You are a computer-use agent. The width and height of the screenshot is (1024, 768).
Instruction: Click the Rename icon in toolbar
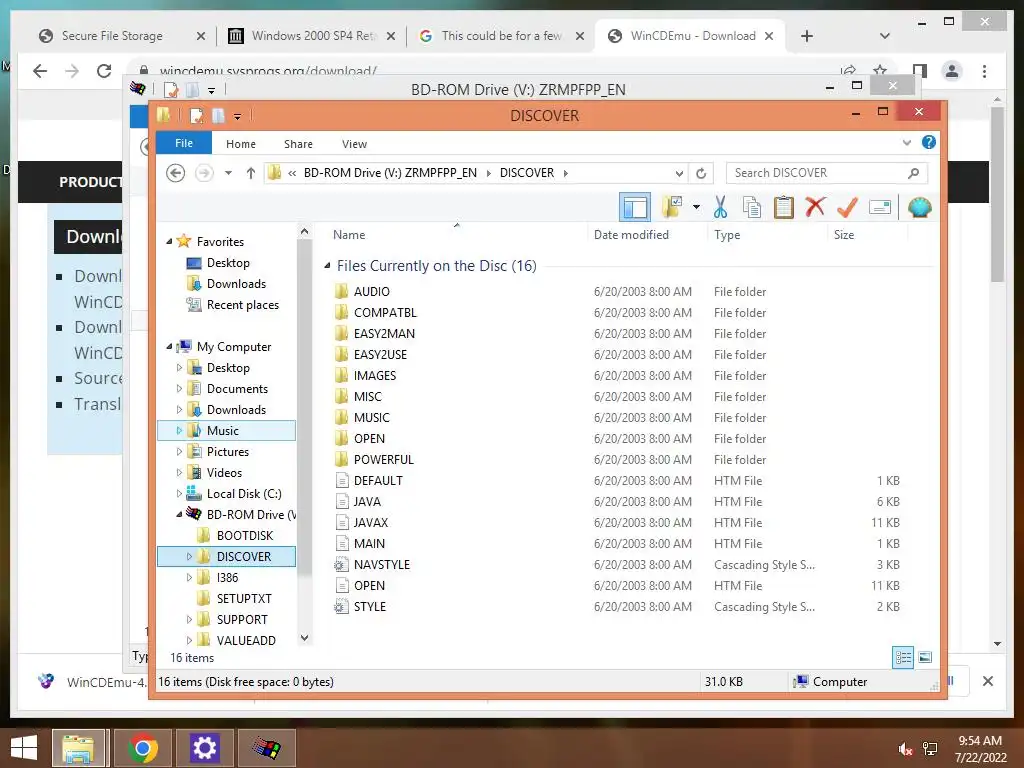coord(880,208)
